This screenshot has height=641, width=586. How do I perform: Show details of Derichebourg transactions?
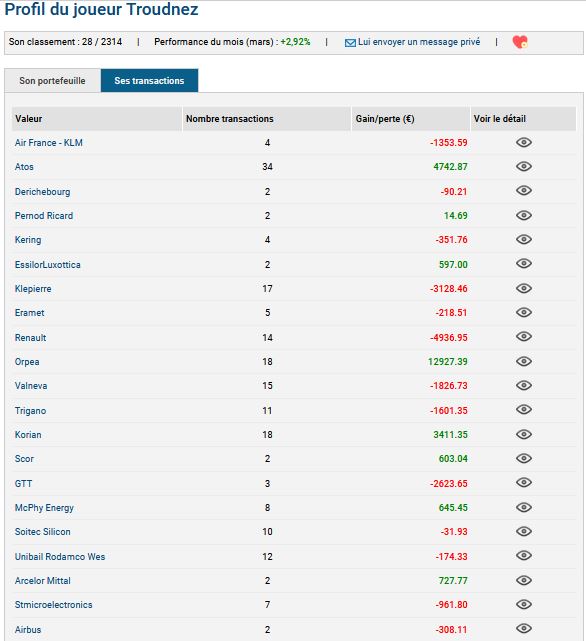(x=523, y=191)
